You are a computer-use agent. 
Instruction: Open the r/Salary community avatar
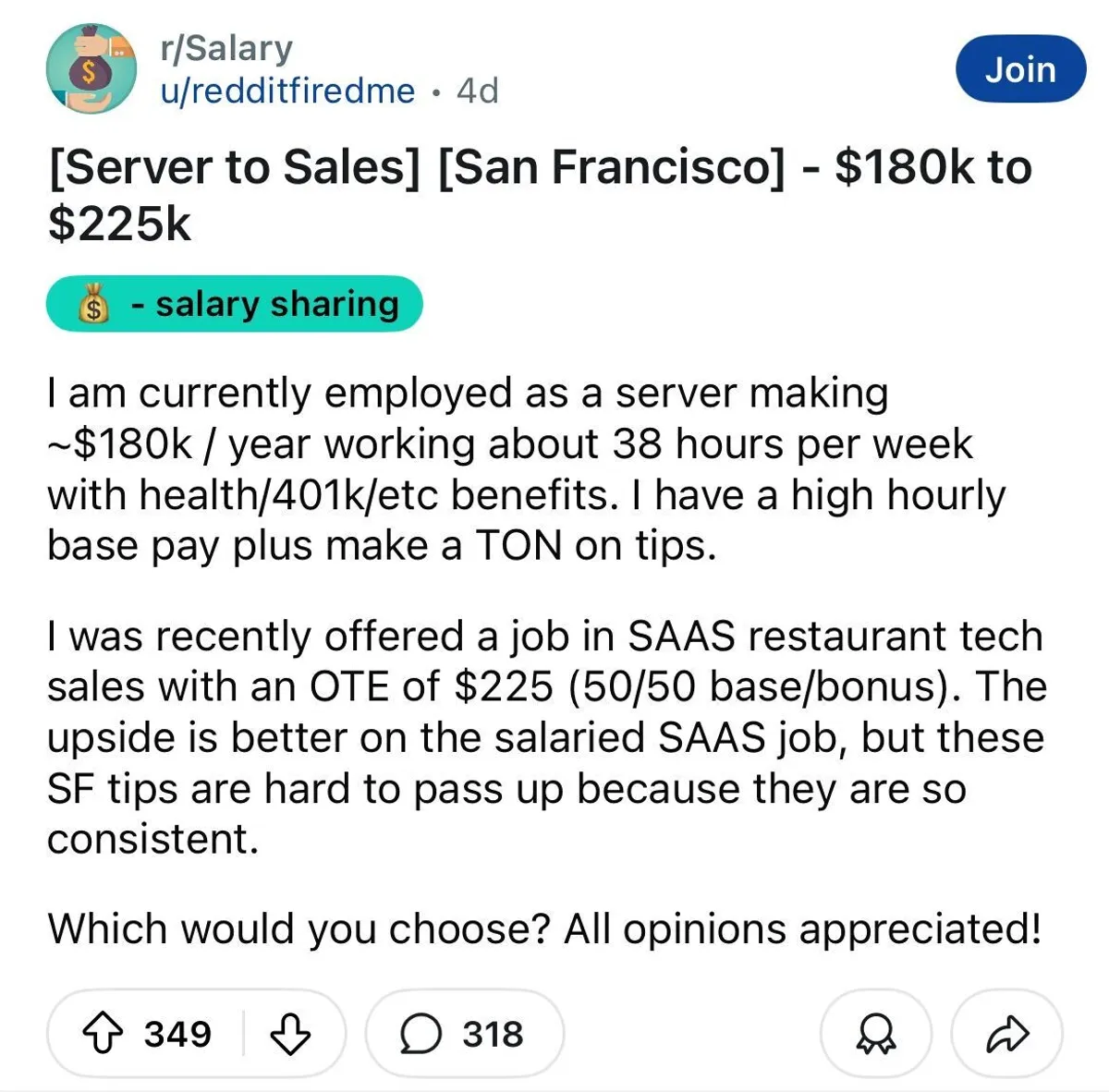(91, 69)
